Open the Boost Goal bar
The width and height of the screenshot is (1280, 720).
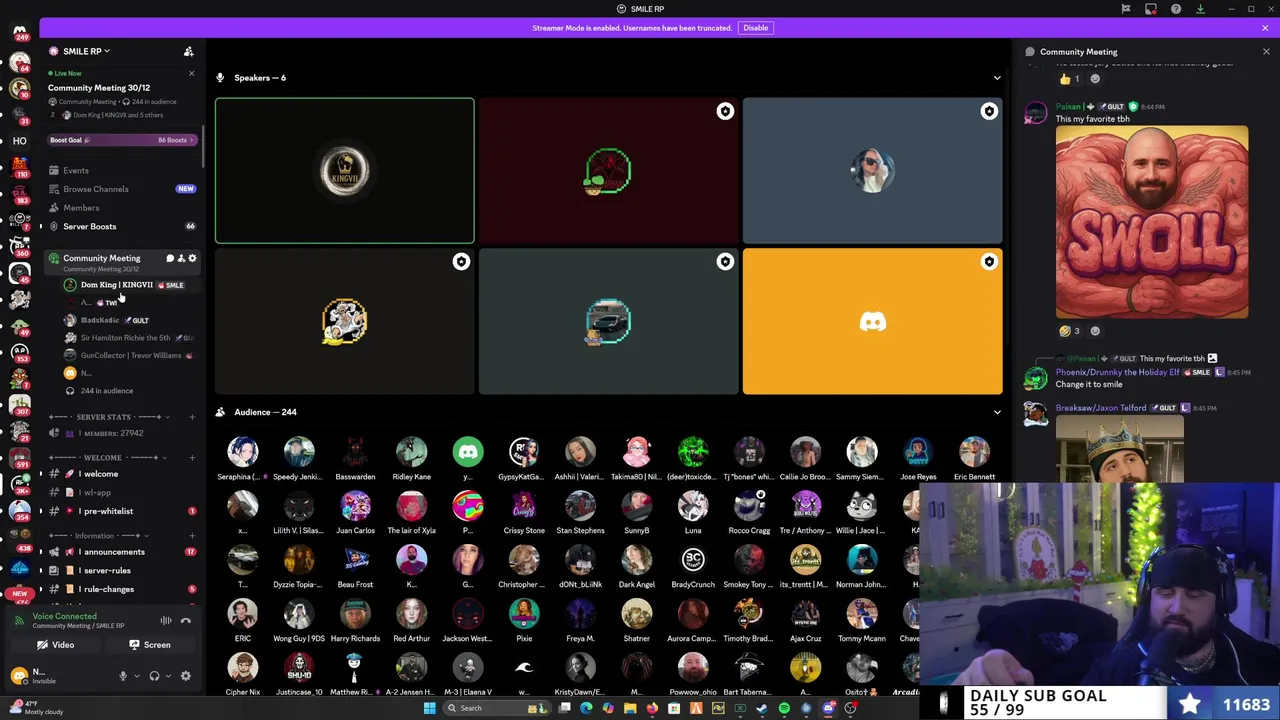click(121, 140)
